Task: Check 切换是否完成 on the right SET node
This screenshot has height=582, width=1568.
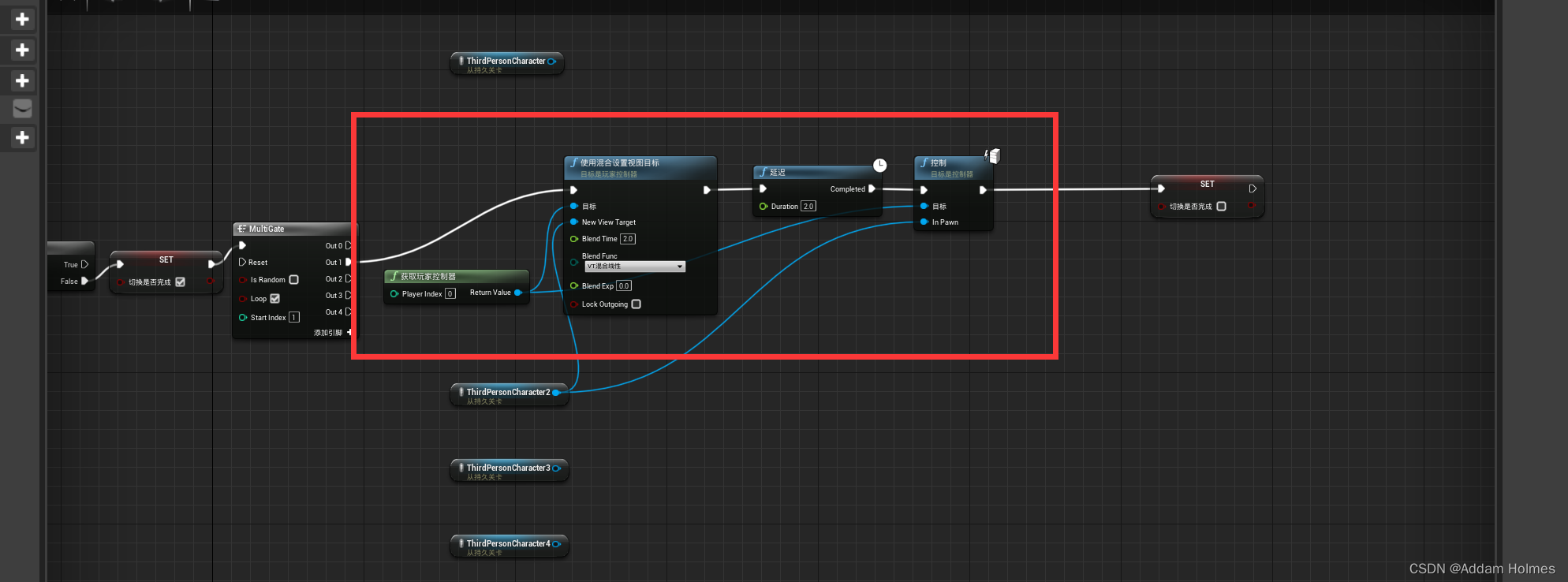Action: (1221, 206)
